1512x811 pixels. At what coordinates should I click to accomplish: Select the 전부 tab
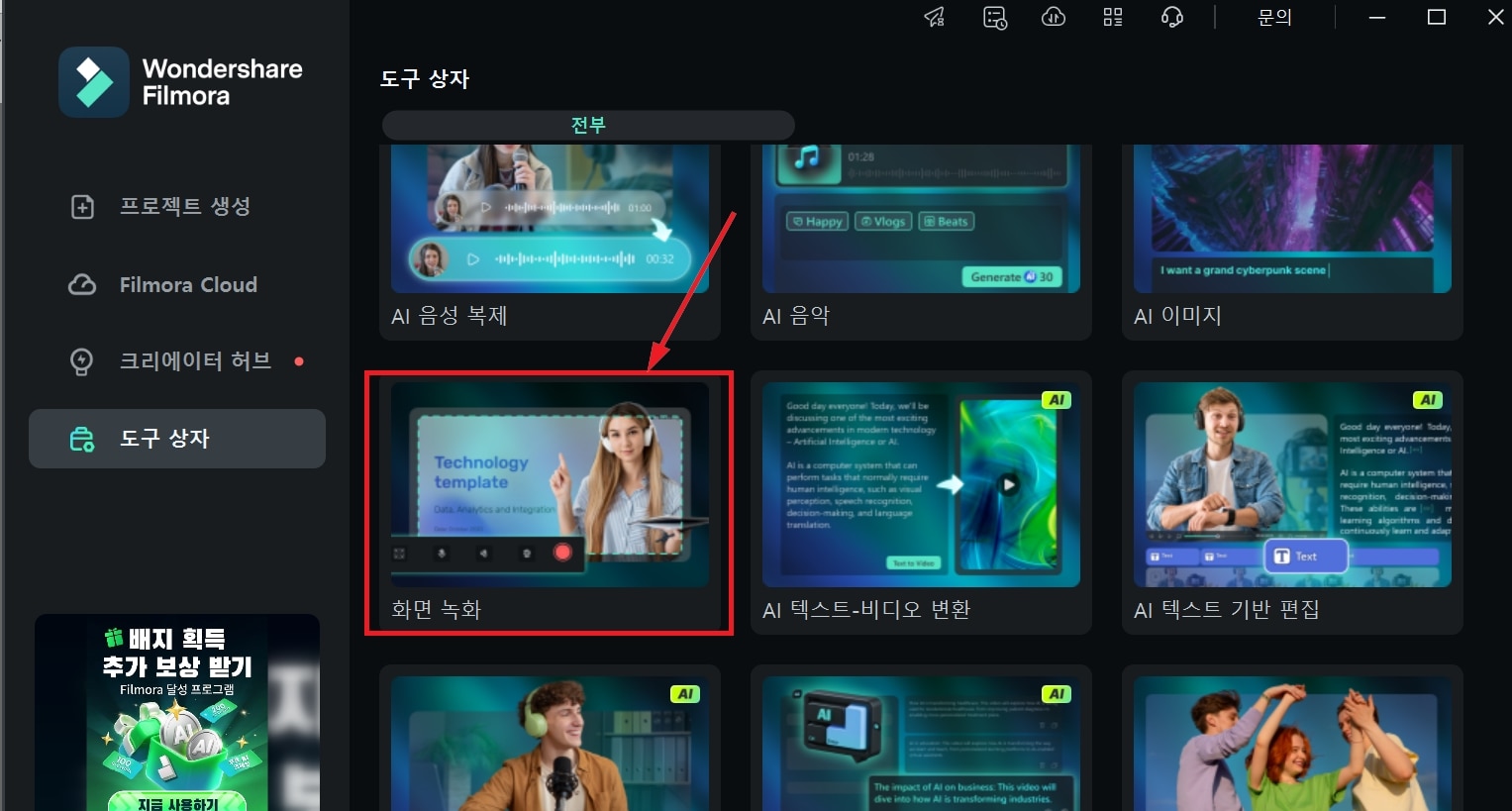(x=588, y=125)
